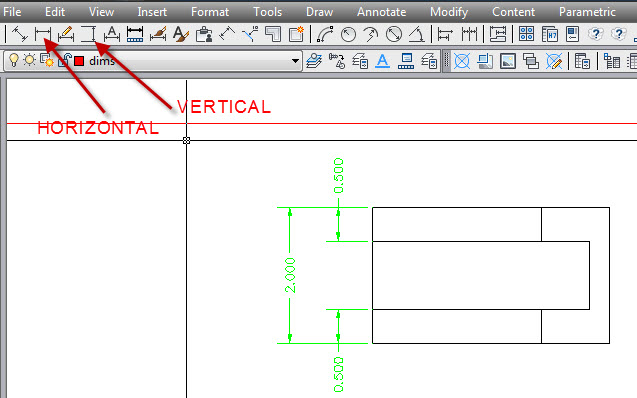
Task: Toggle the dims layer viewport freeze icon
Action: (47, 61)
